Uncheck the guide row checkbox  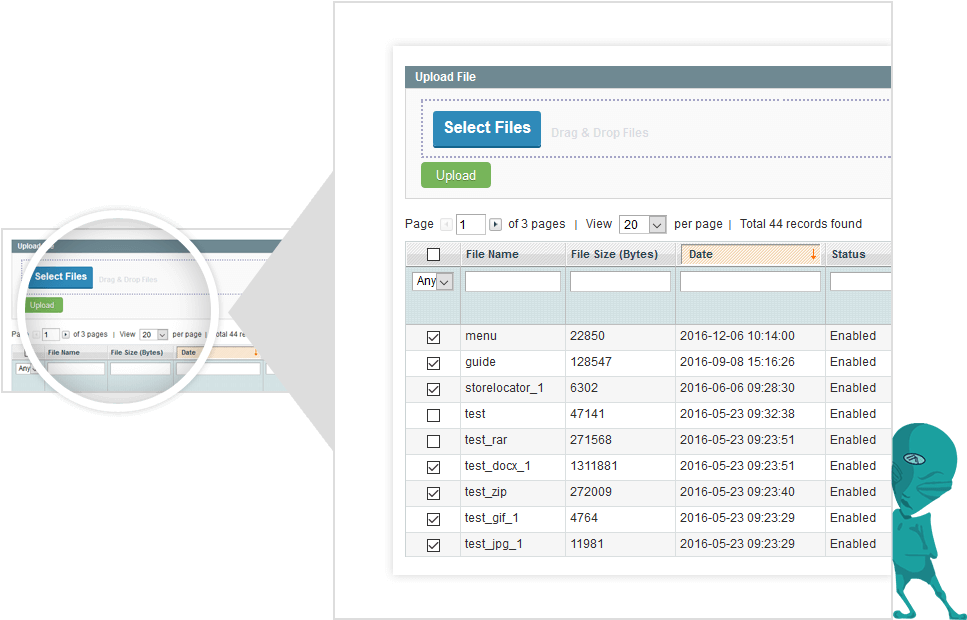[x=433, y=362]
